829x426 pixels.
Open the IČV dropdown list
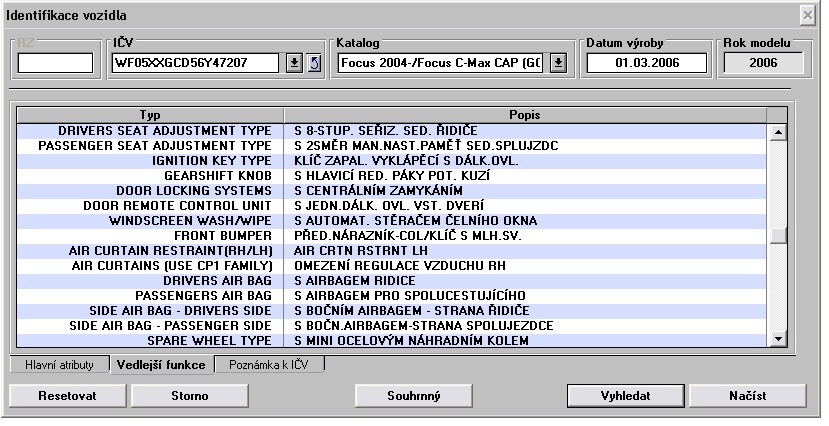tap(294, 64)
